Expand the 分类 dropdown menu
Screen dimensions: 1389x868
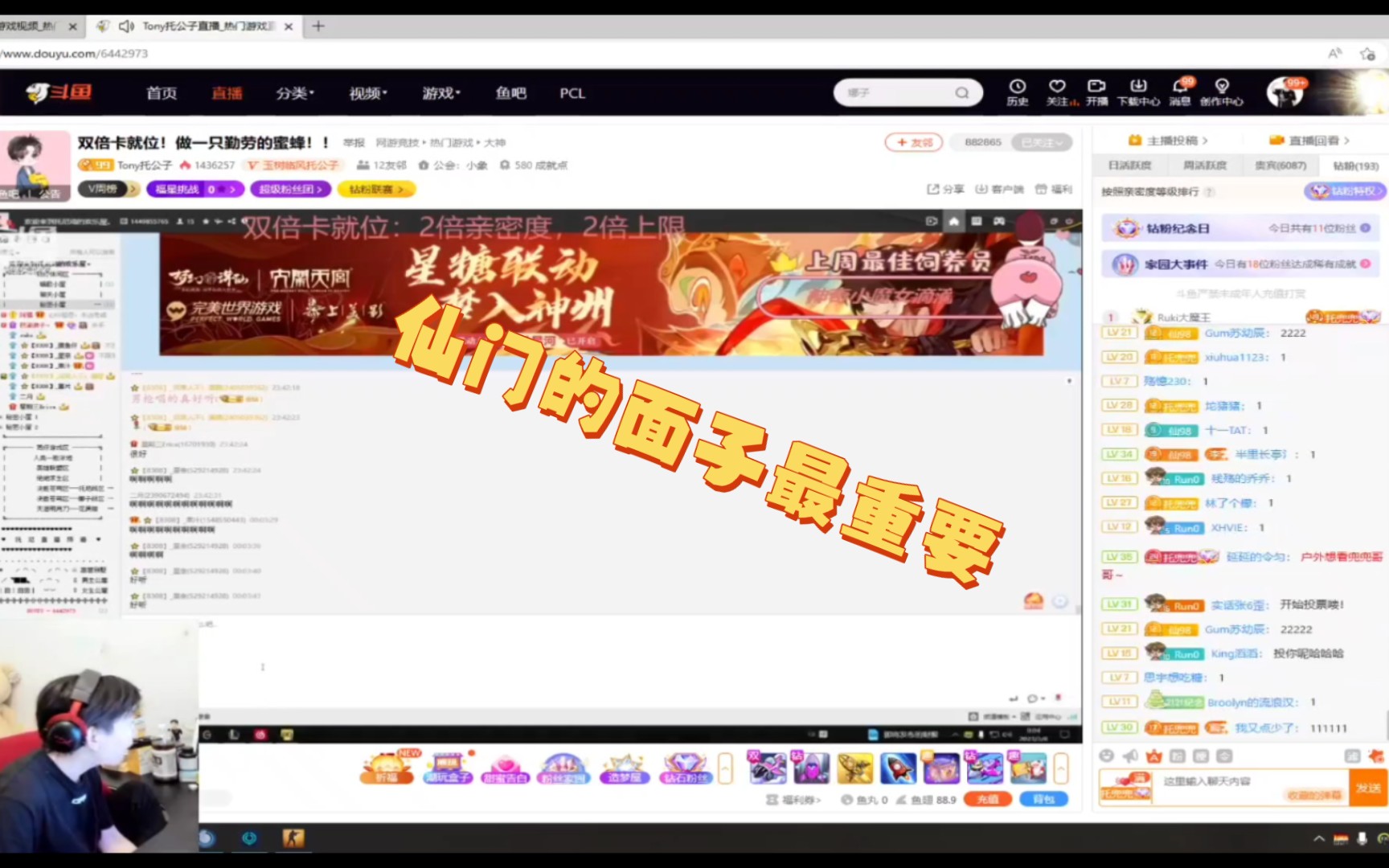(x=294, y=93)
